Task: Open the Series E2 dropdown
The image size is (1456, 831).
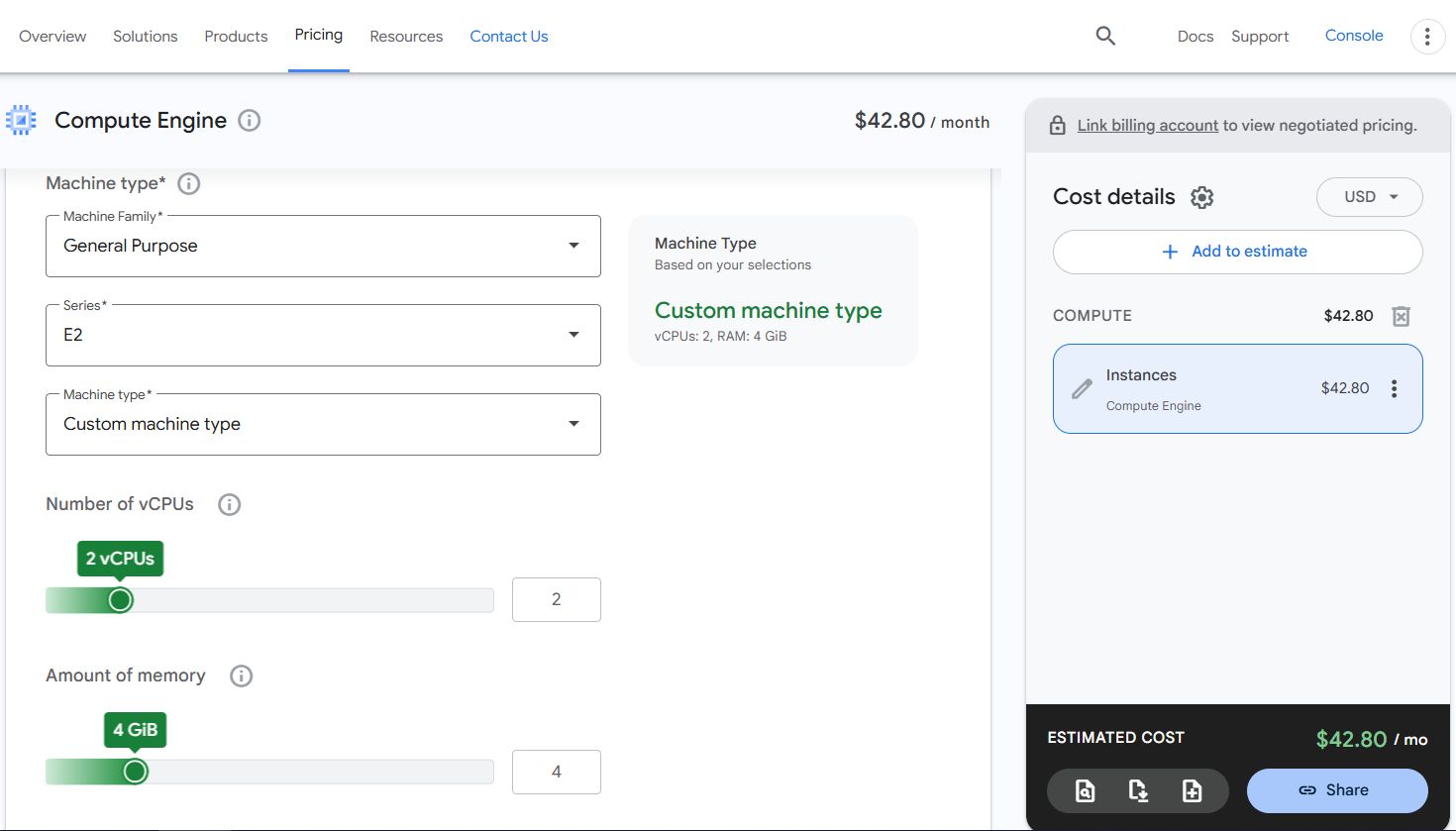Action: 323,335
